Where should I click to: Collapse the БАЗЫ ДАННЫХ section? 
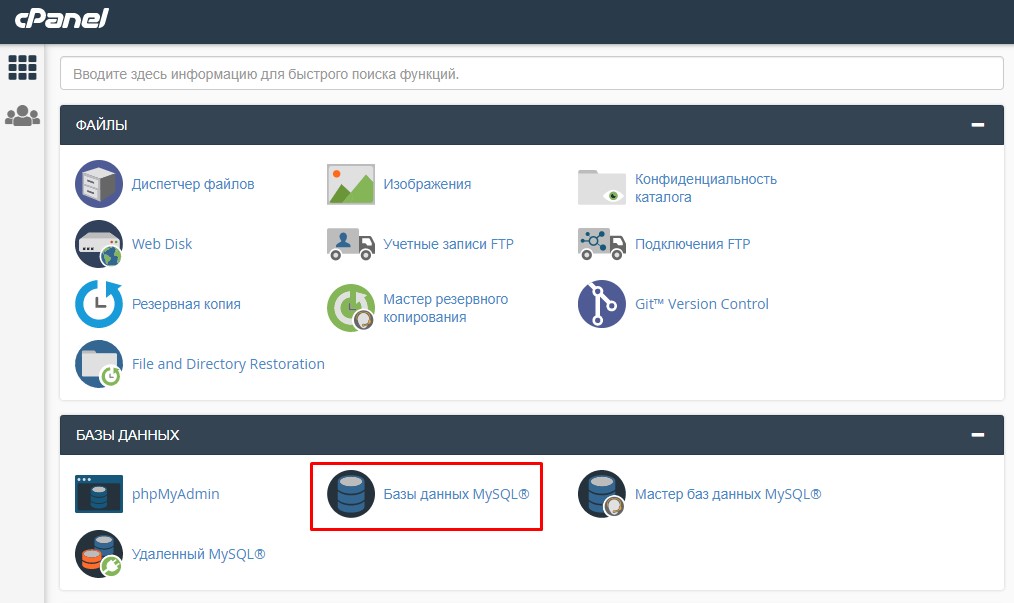coord(977,434)
